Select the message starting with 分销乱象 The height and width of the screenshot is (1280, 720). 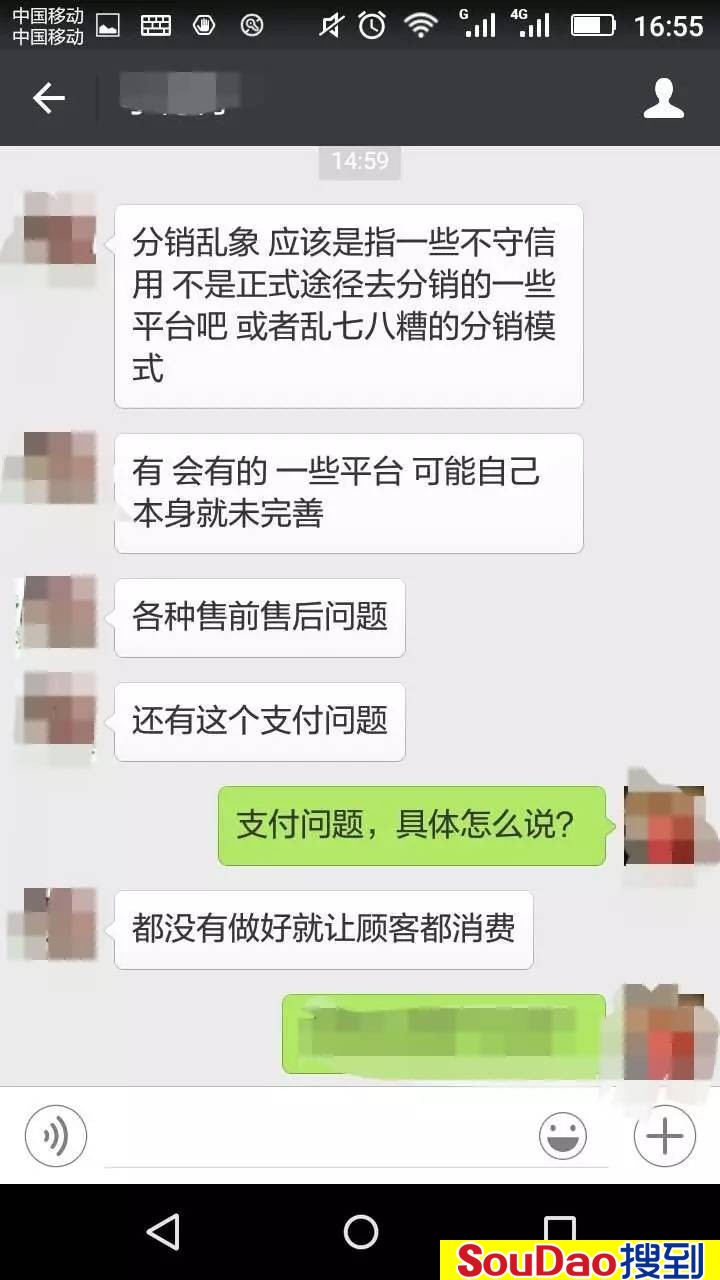point(349,306)
